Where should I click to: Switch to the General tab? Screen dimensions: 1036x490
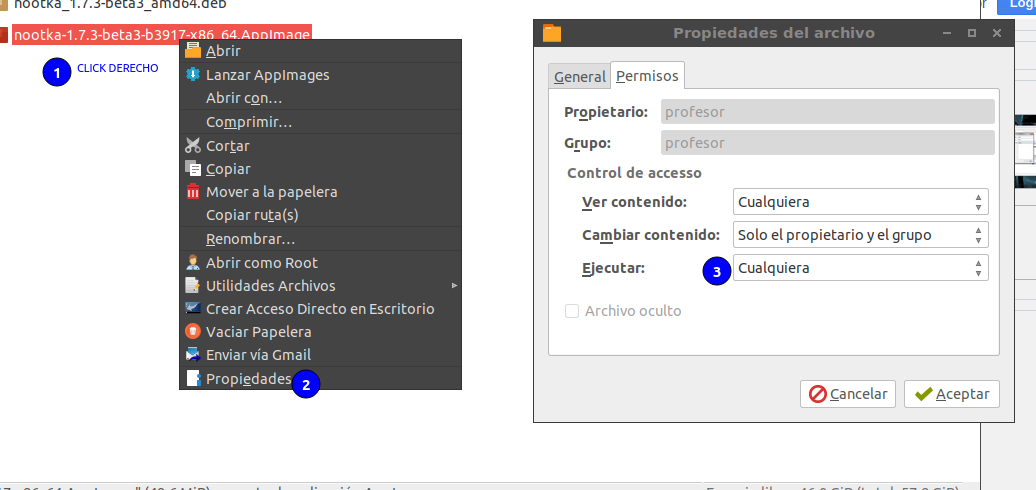(x=579, y=77)
